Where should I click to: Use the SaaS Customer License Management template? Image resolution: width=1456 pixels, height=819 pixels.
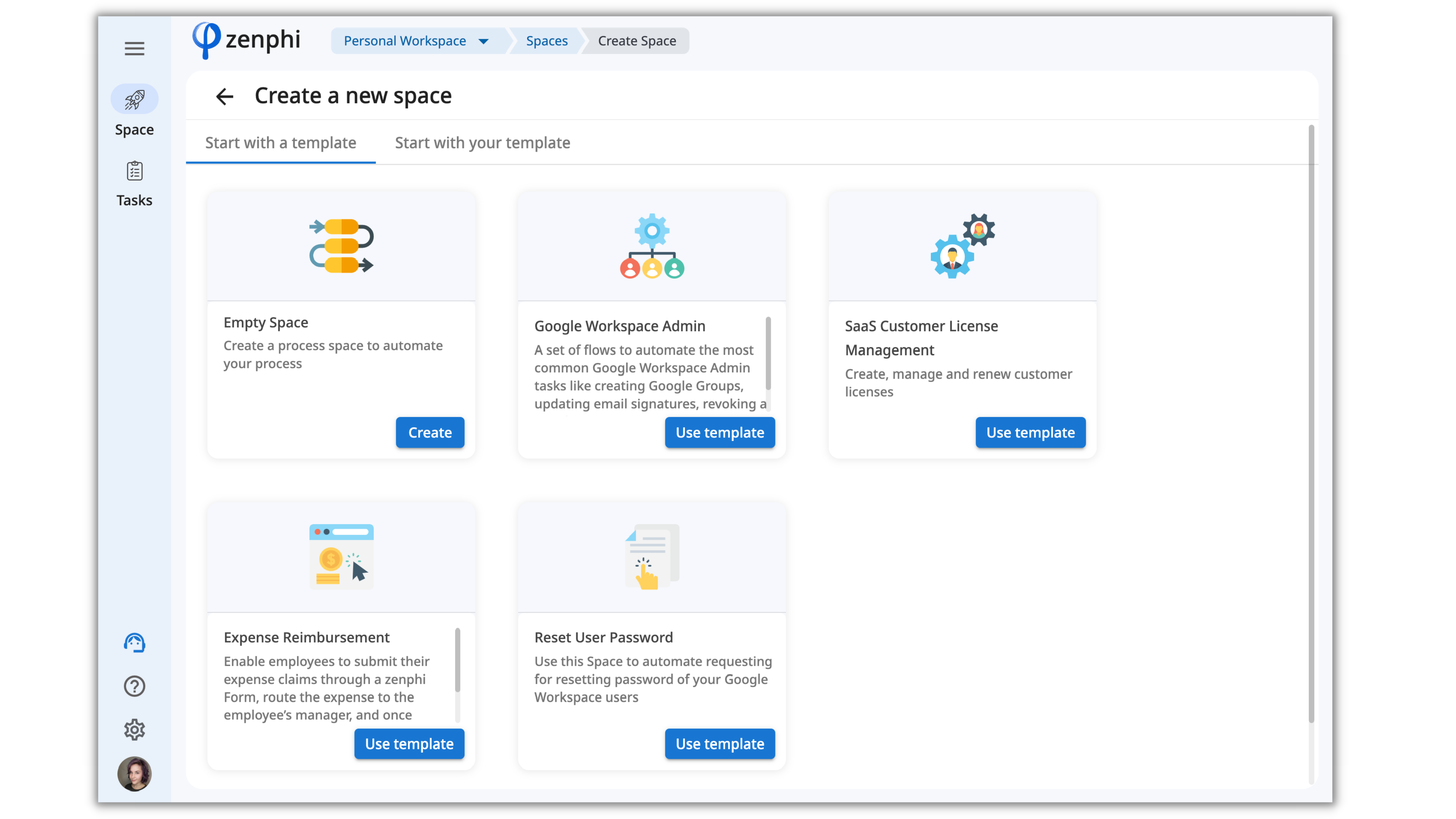click(1030, 433)
